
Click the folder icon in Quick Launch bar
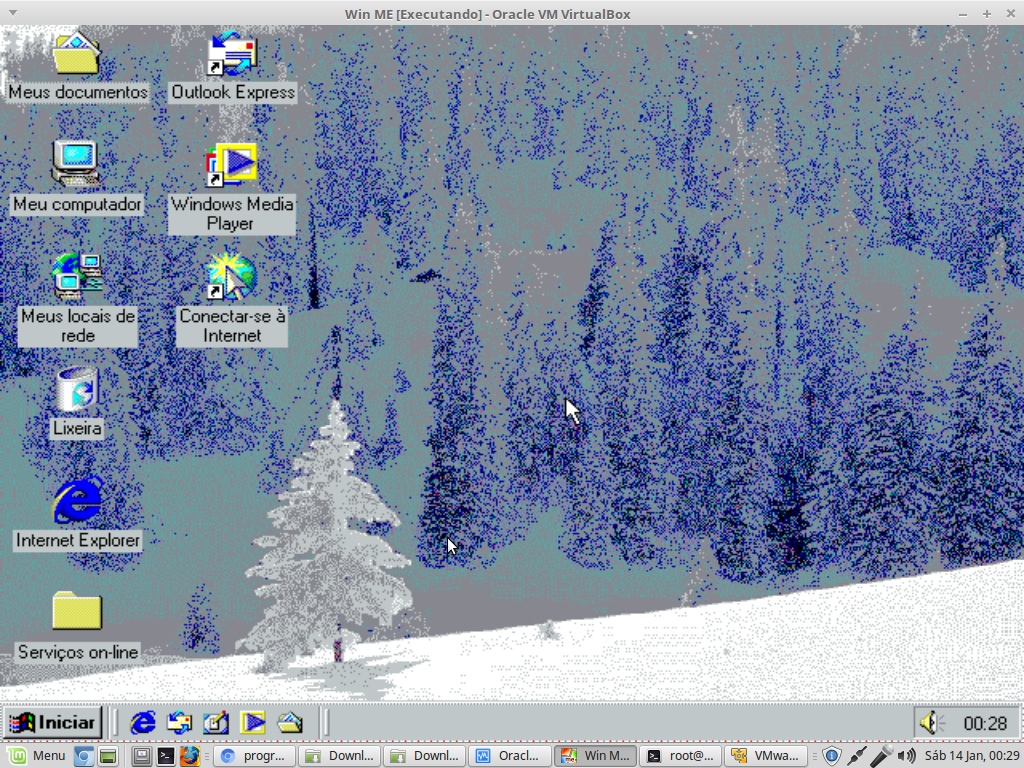point(290,723)
